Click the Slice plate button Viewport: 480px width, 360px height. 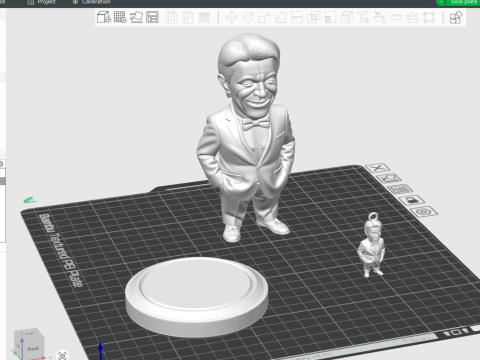coord(463,2)
